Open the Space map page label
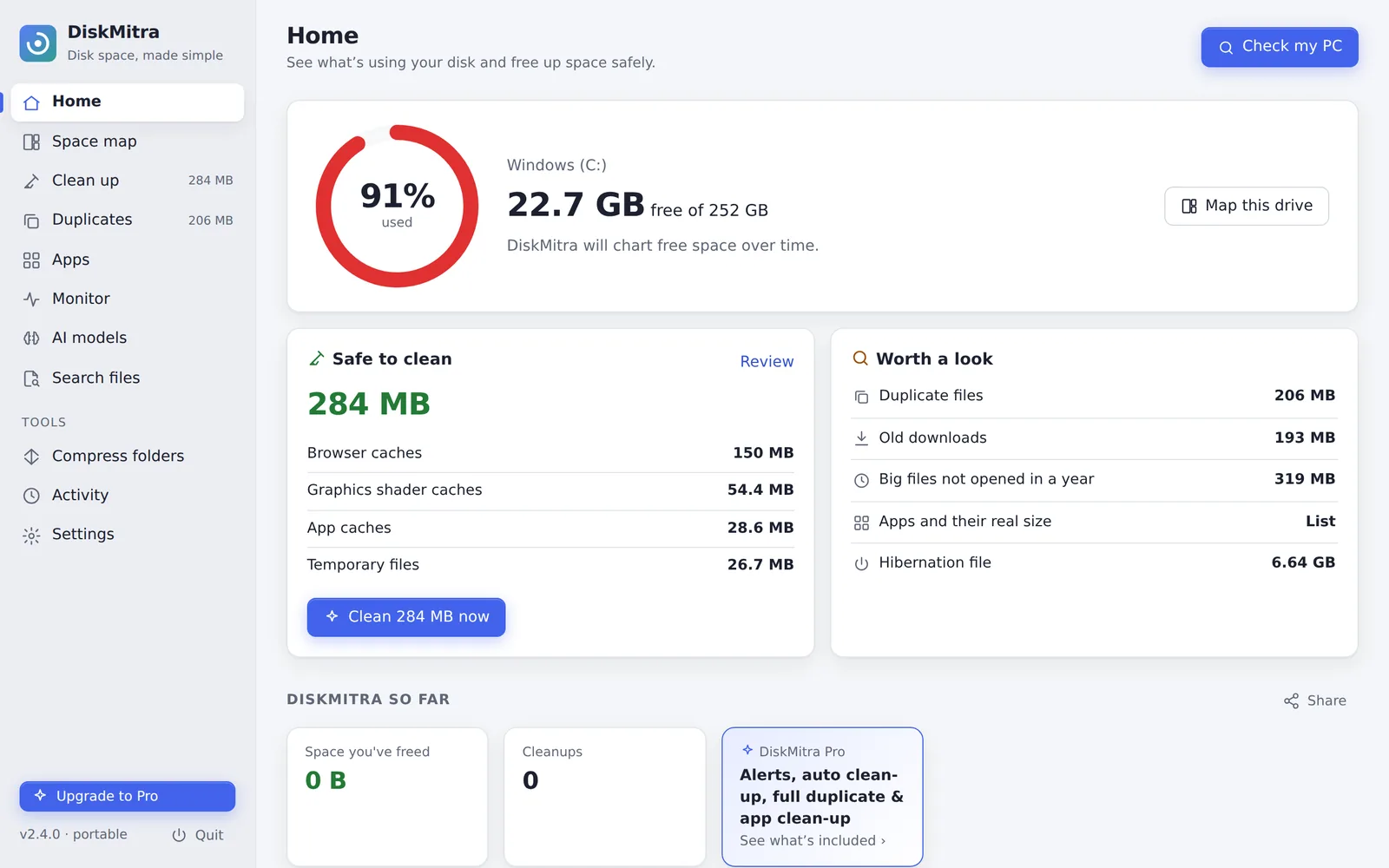1389x868 pixels. (95, 141)
